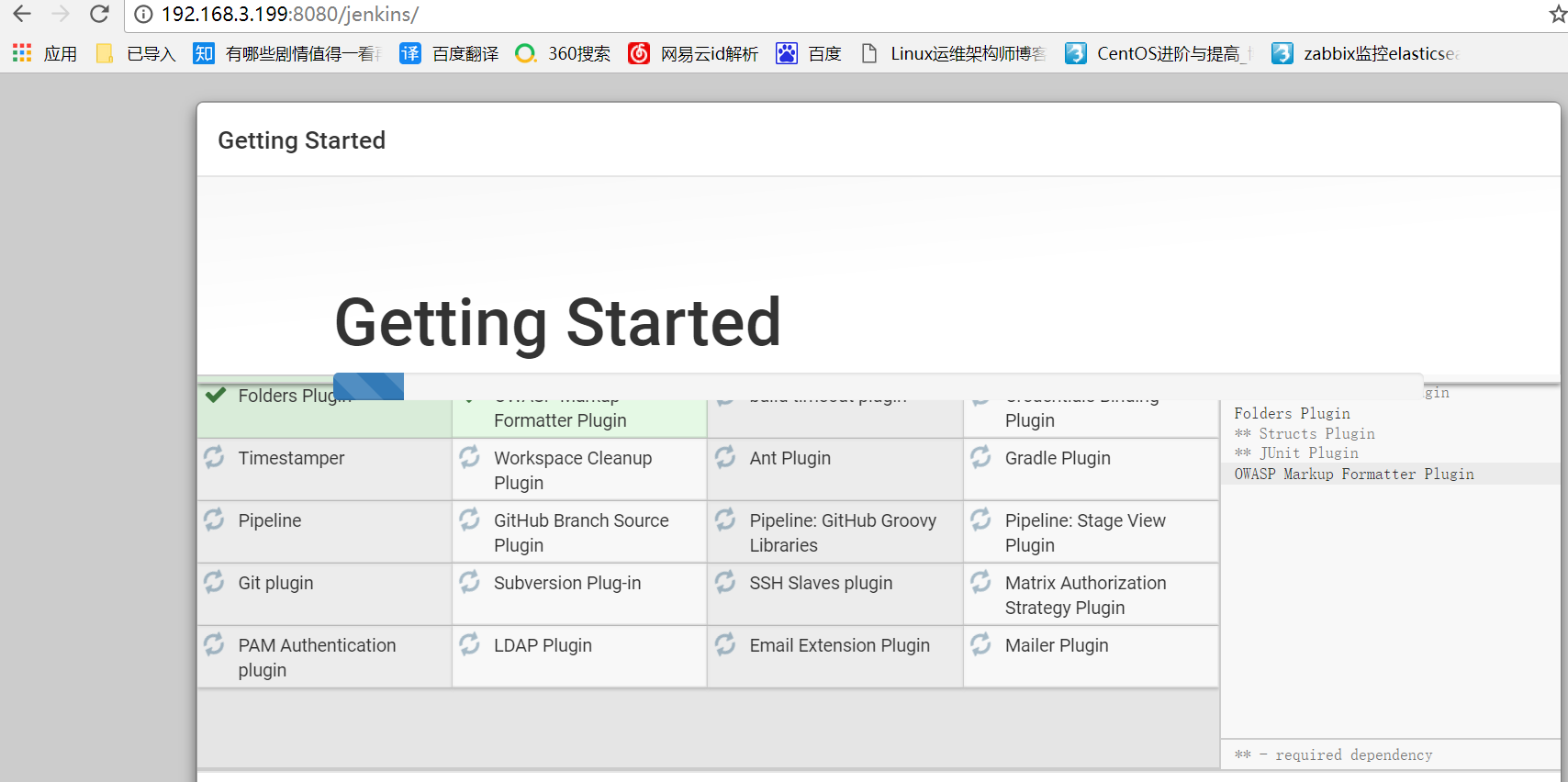Viewport: 1568px width, 782px height.
Task: Open the zabbix监控elasticsearch bookmark
Action: tap(1365, 53)
